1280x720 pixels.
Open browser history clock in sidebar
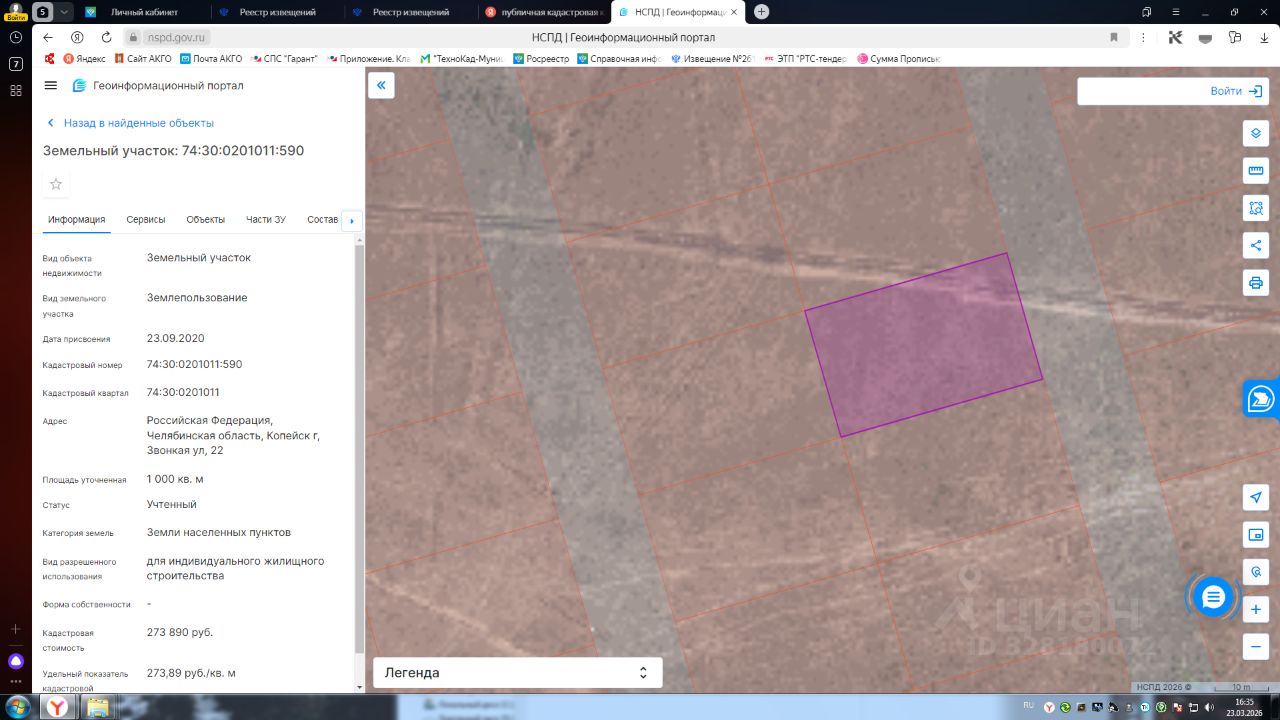tap(16, 37)
